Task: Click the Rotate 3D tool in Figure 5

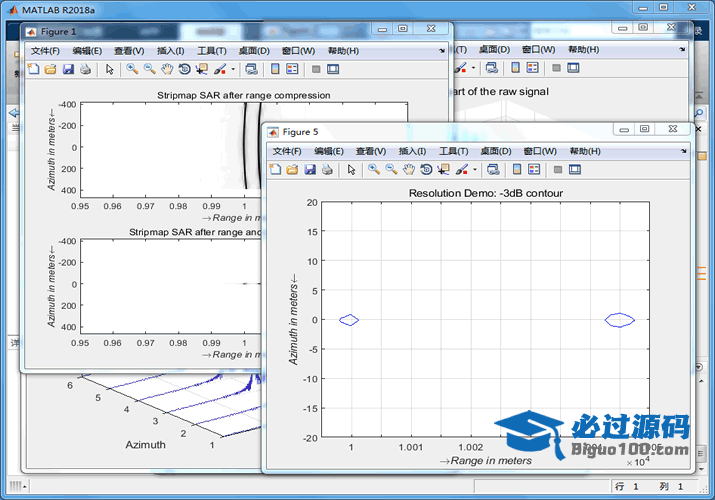Action: [x=425, y=170]
